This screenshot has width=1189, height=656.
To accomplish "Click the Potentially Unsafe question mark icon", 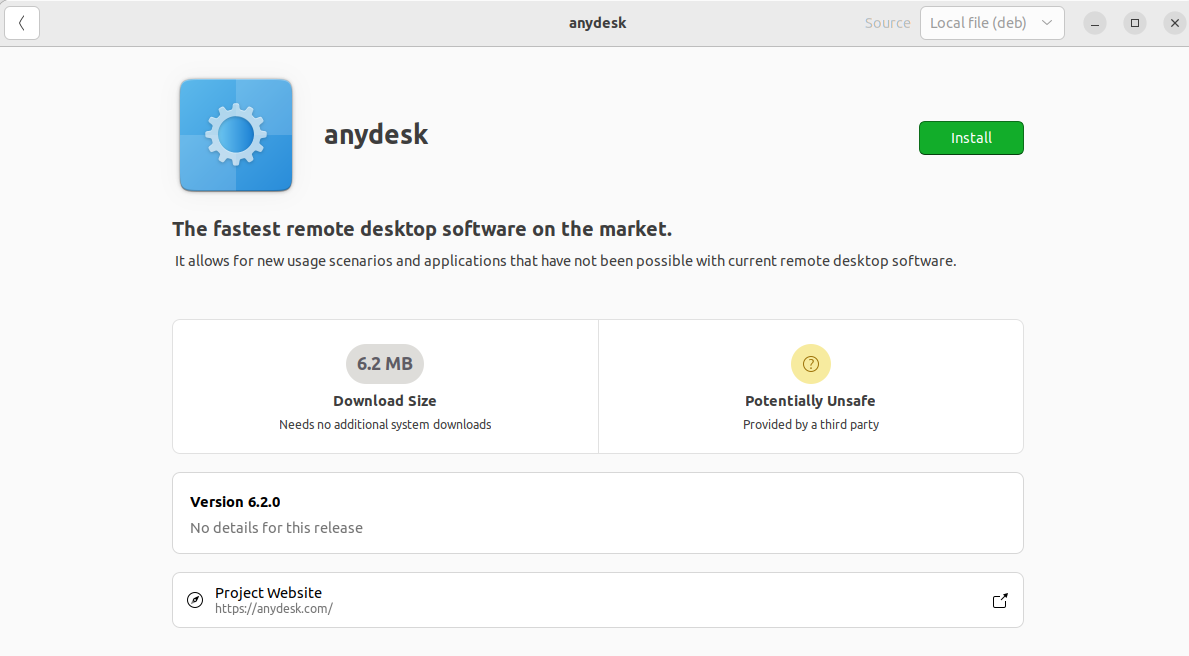I will (x=810, y=364).
